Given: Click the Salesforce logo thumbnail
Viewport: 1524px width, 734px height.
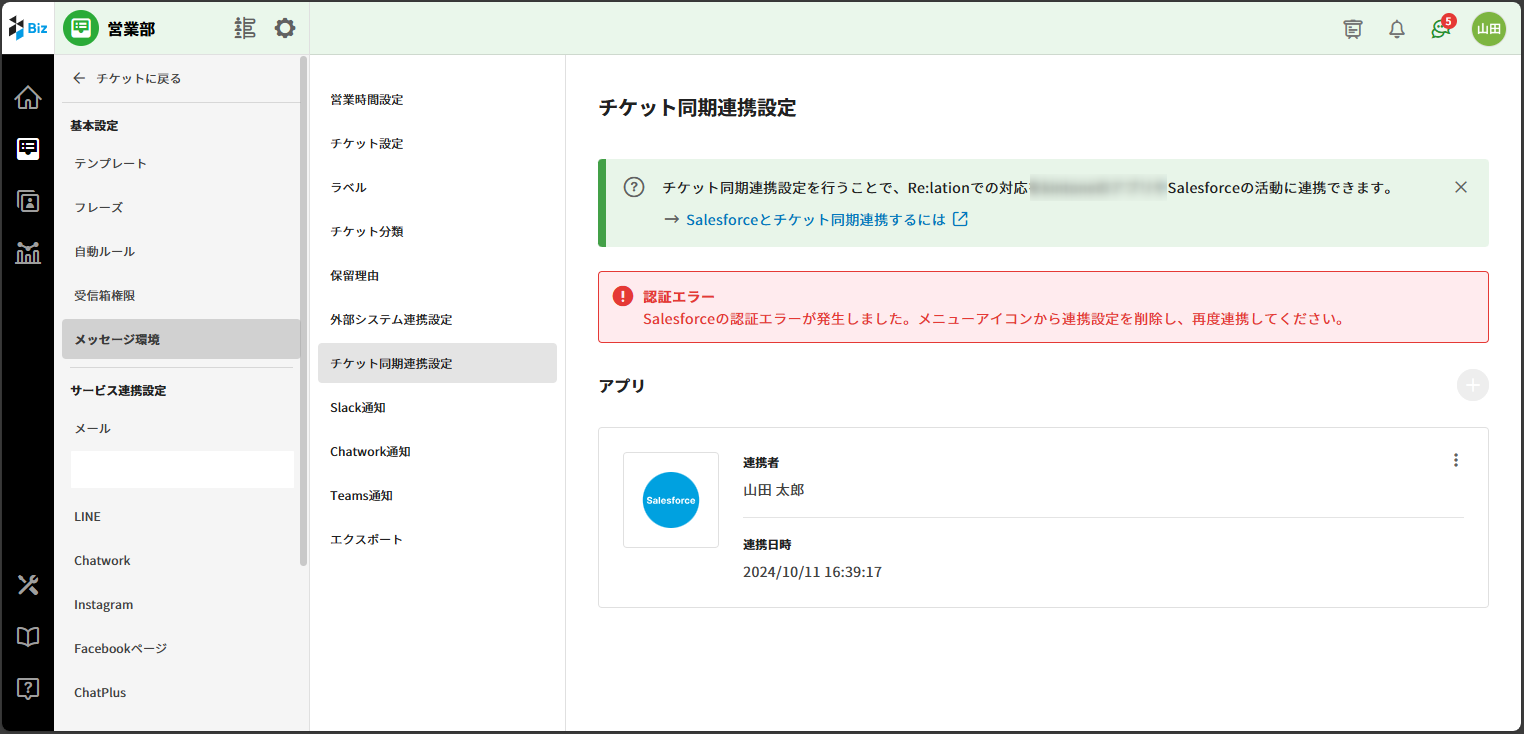Looking at the screenshot, I should point(671,500).
